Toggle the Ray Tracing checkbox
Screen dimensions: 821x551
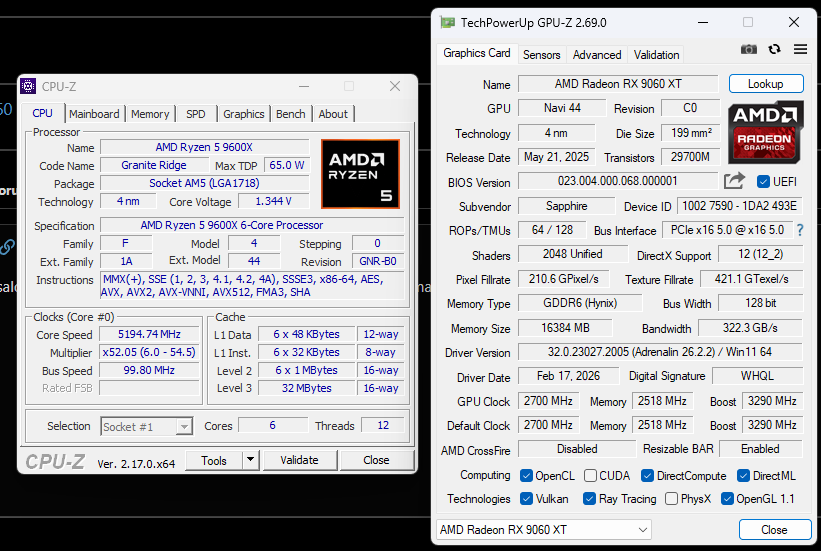(589, 499)
